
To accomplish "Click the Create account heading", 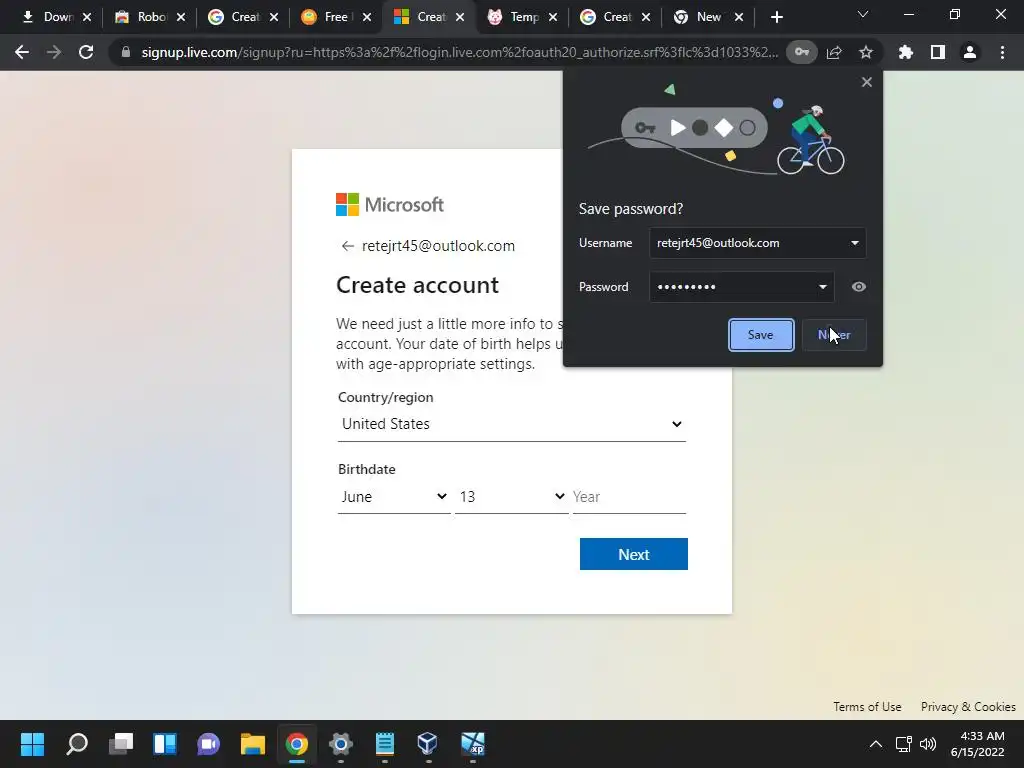I will click(417, 285).
